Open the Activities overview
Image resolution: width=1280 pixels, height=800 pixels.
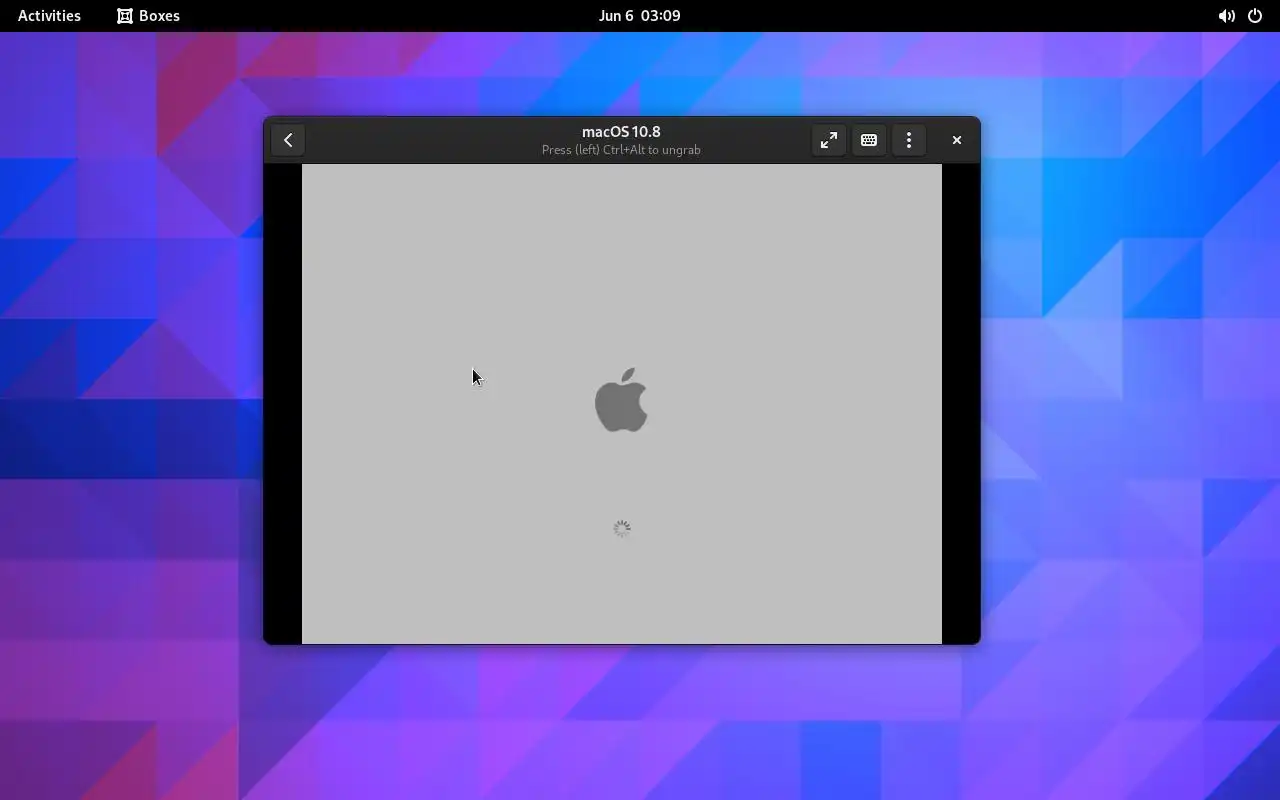pos(49,16)
